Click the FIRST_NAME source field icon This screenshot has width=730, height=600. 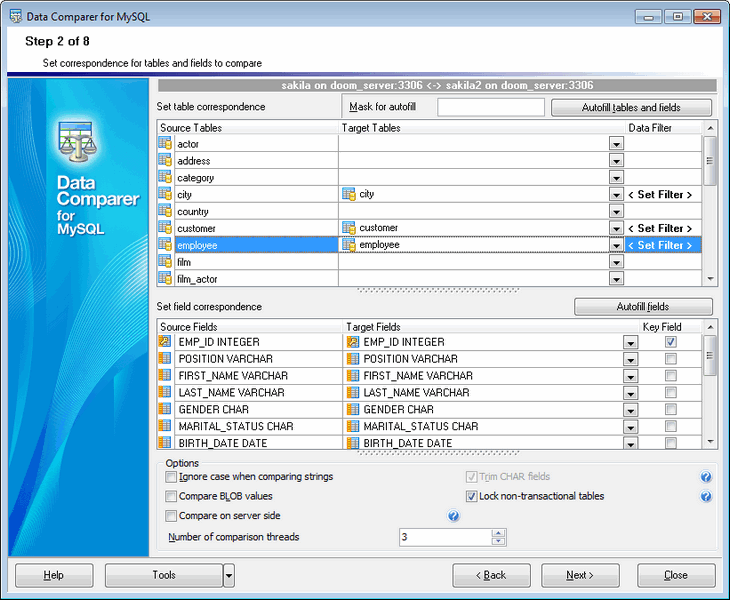tap(165, 375)
